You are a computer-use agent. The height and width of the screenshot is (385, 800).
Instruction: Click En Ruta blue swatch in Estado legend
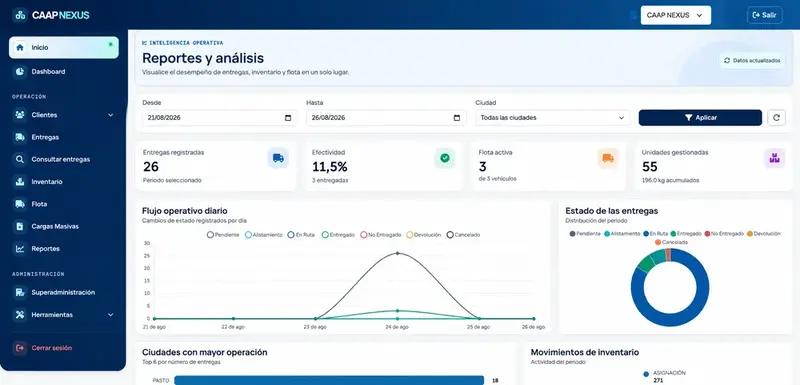(646, 234)
